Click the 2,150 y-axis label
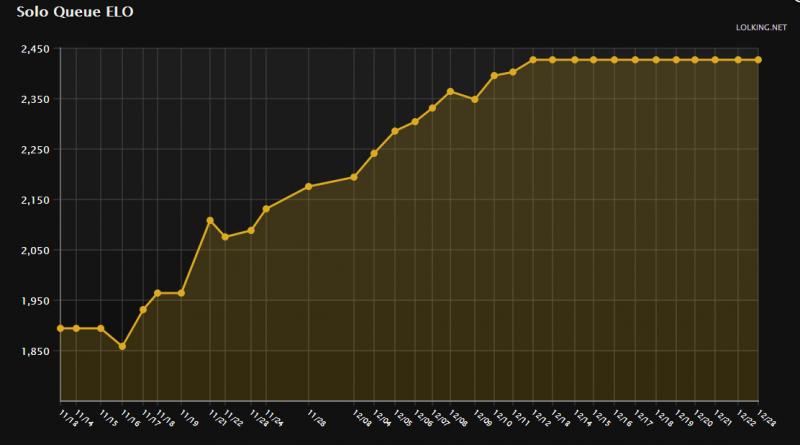800x445 pixels. pyautogui.click(x=35, y=201)
